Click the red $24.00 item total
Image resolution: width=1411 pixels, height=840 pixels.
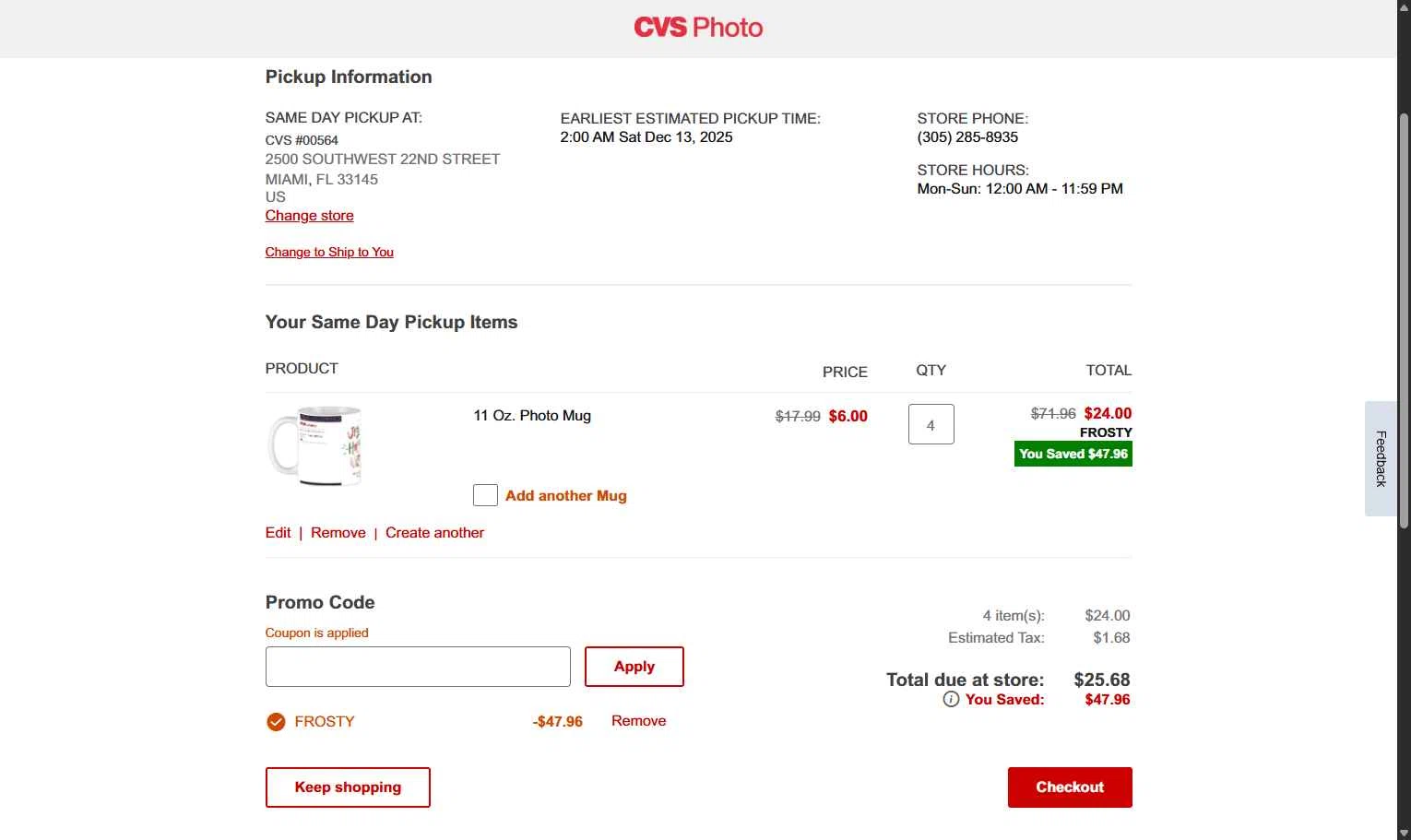1108,414
